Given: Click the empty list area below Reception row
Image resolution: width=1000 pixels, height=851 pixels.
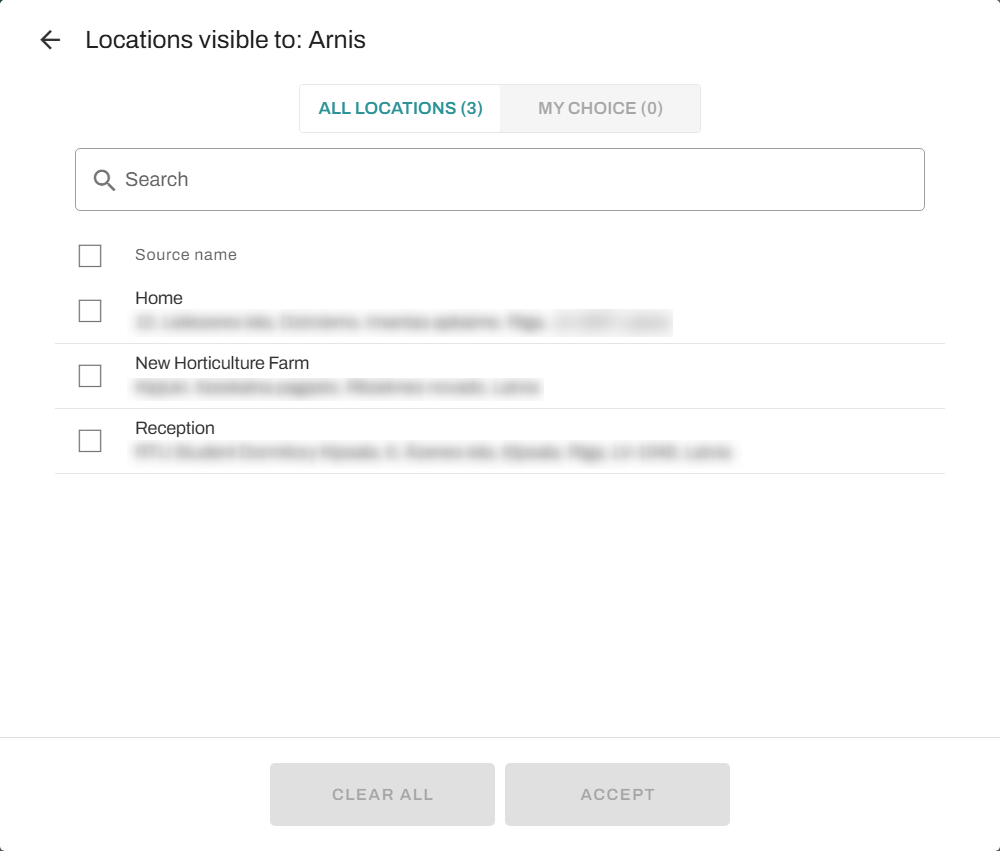Looking at the screenshot, I should click(500, 600).
